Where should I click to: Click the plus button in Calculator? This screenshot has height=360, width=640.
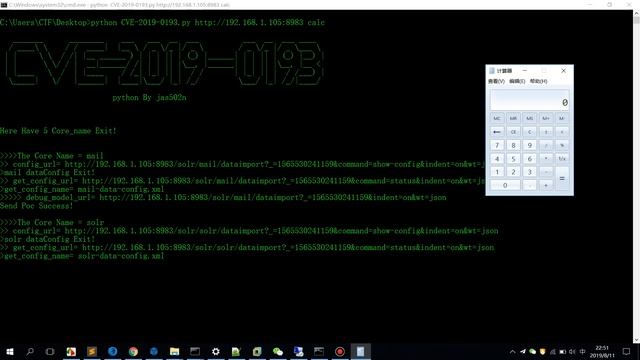point(546,186)
